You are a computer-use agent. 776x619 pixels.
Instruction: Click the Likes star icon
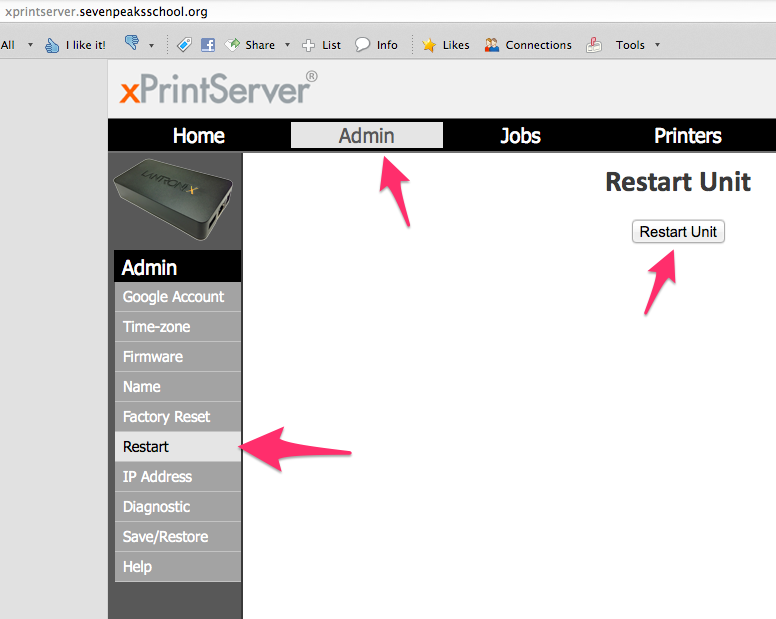pos(429,45)
